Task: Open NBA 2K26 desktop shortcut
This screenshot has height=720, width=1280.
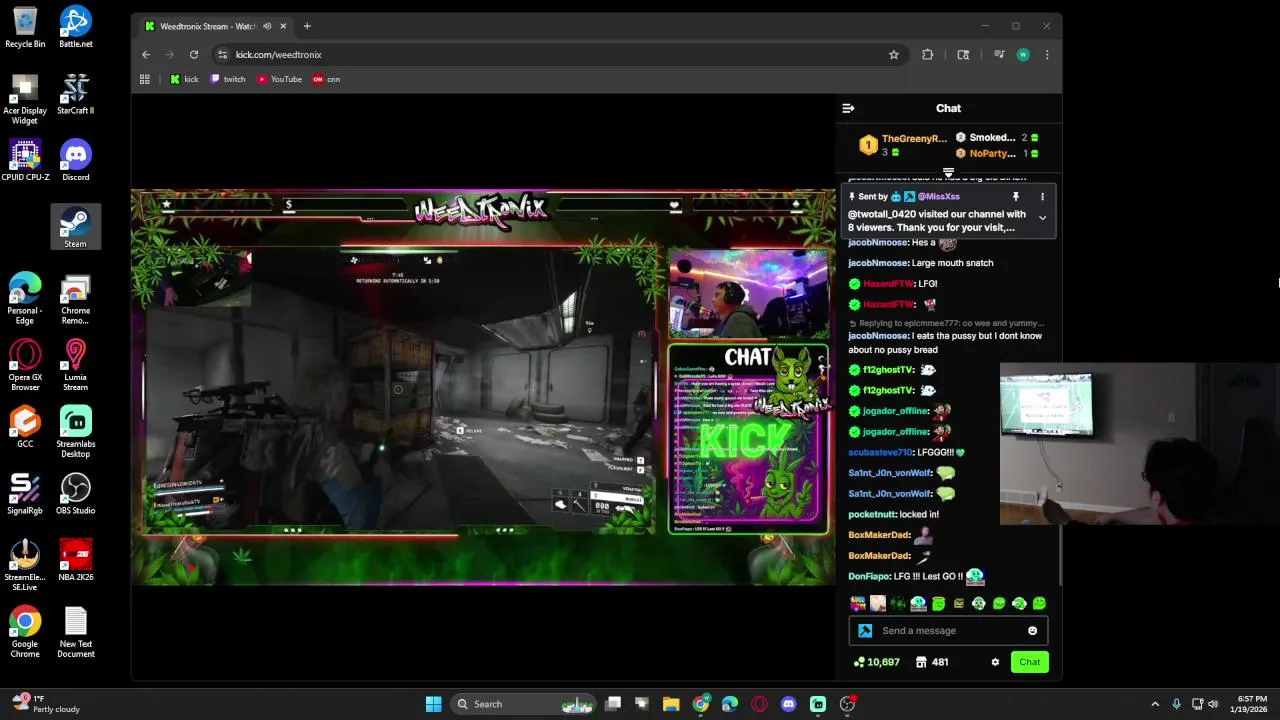Action: [x=76, y=560]
